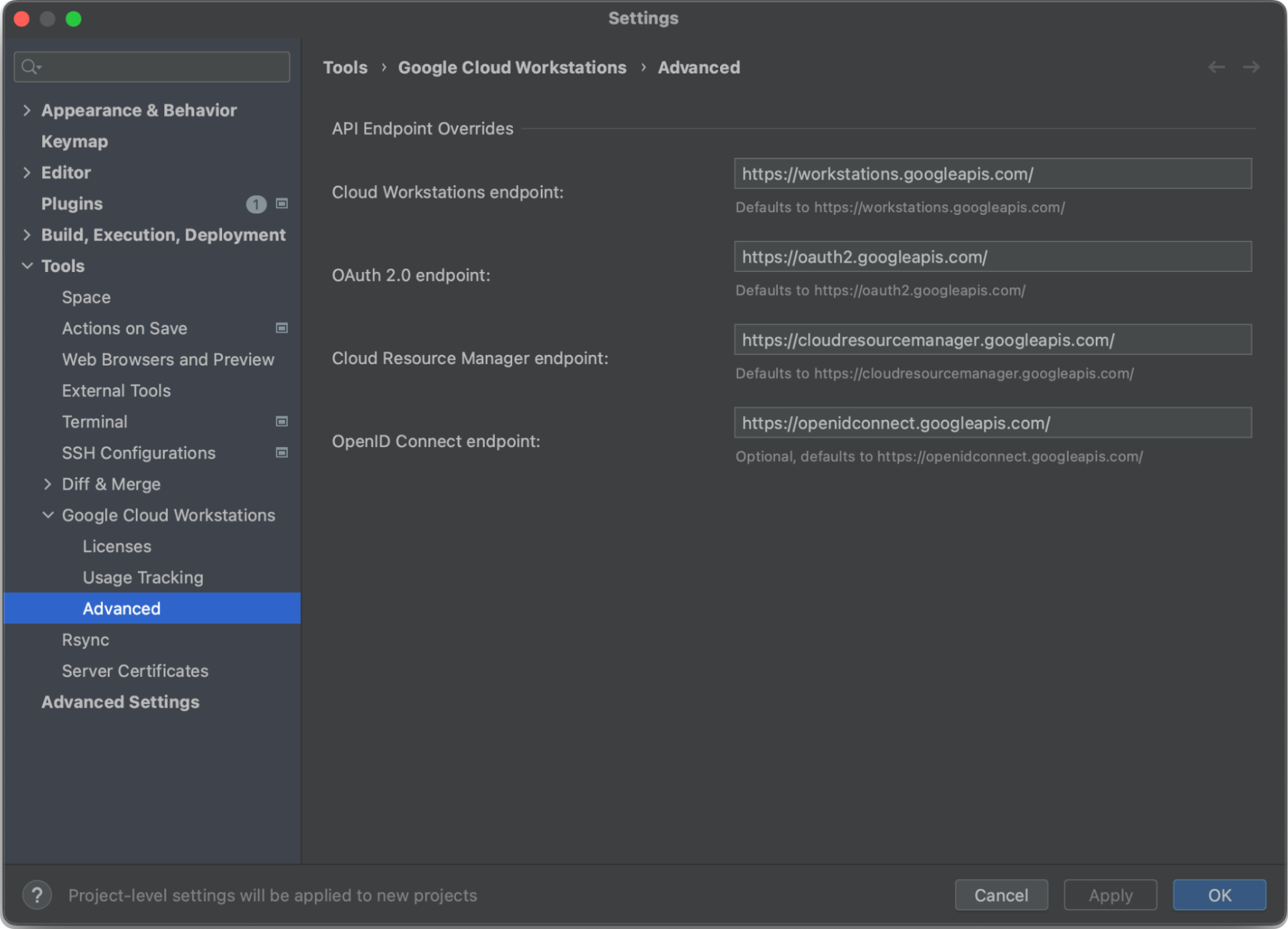
Task: Select Server Certificates in the sidebar
Action: [x=135, y=671]
